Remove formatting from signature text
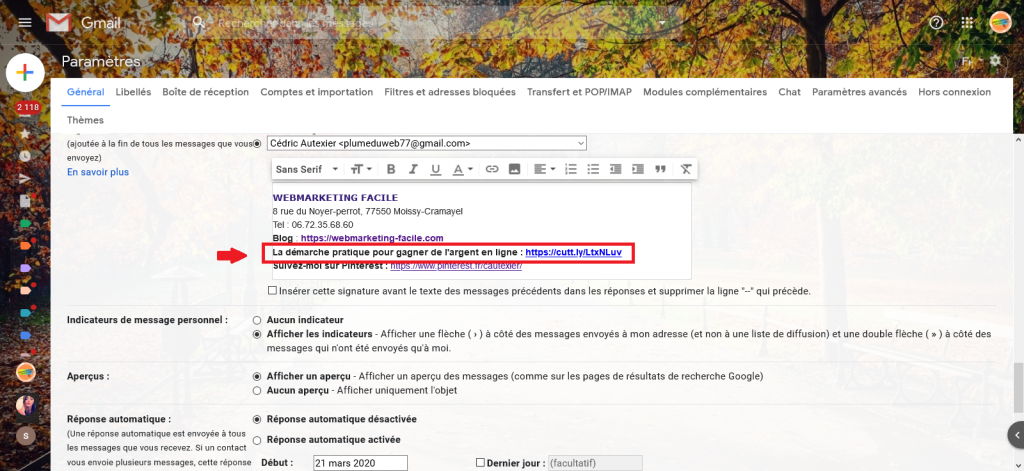The width and height of the screenshot is (1024, 471). click(686, 169)
